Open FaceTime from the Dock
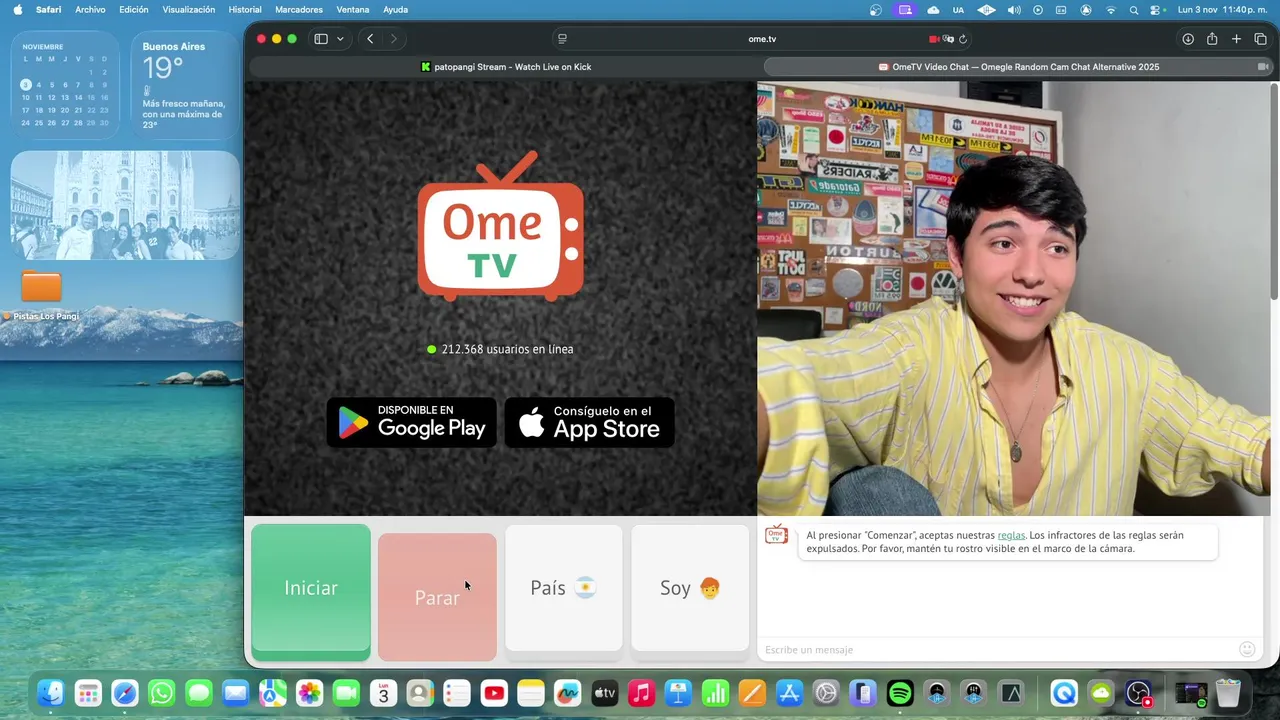 (x=346, y=693)
